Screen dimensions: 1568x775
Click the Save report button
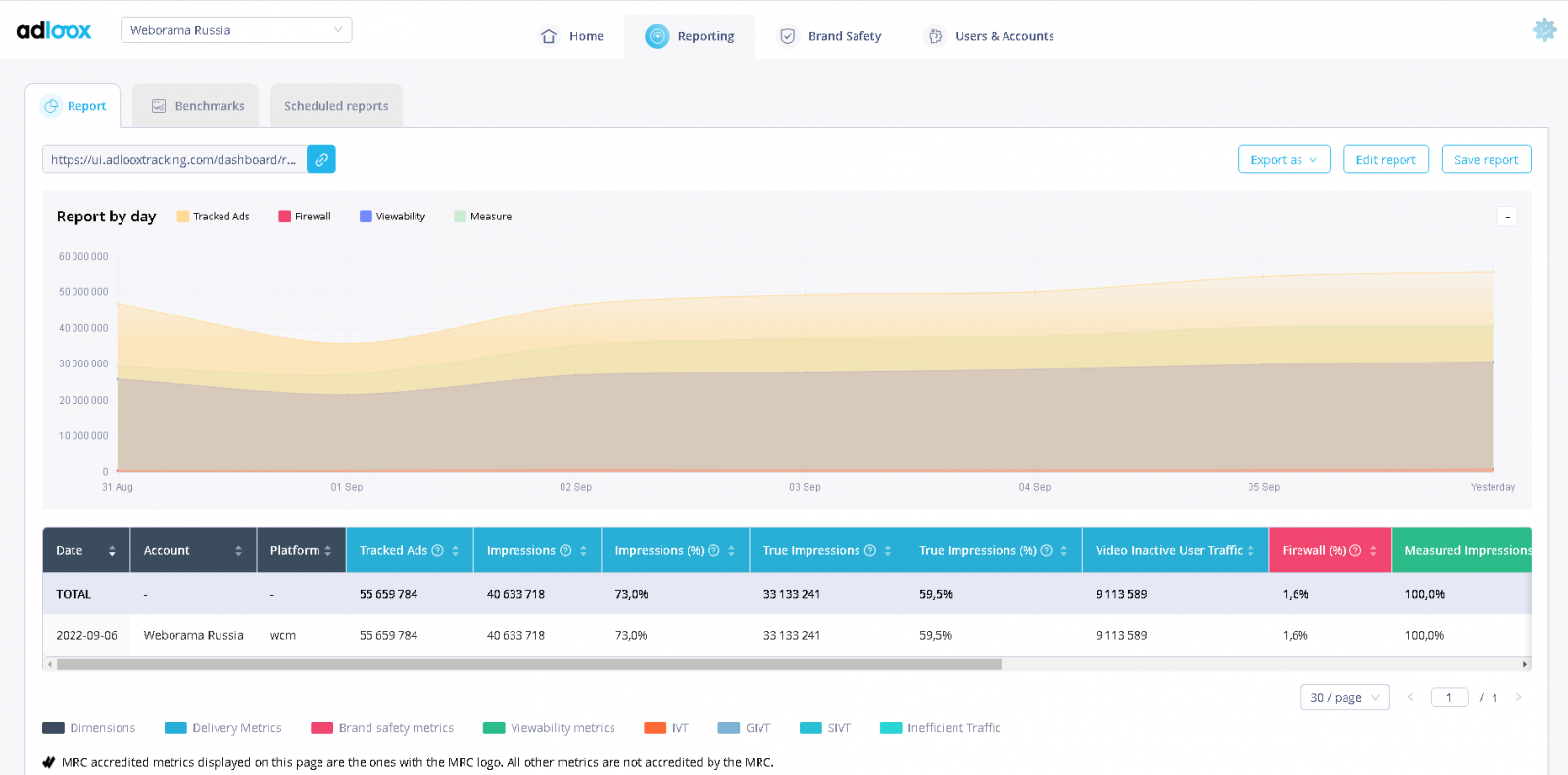pos(1486,160)
